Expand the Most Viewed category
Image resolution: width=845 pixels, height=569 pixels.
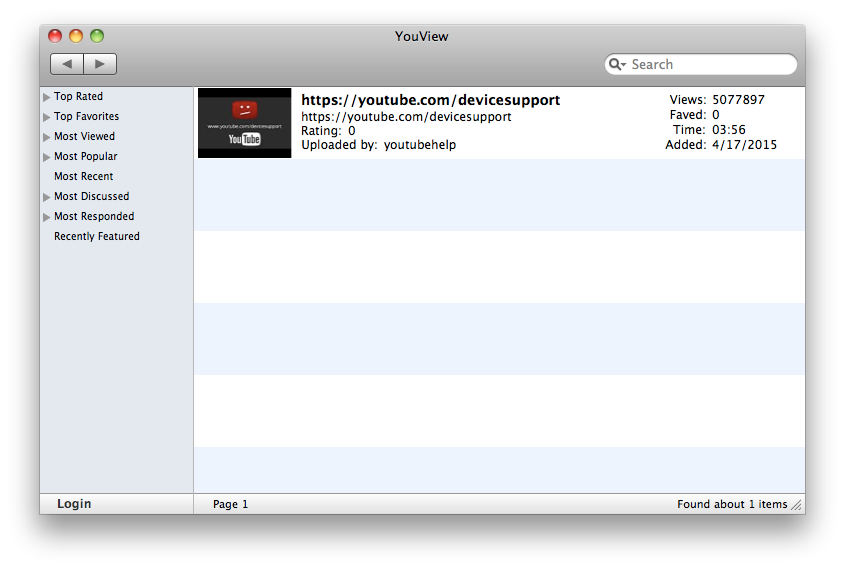[x=46, y=137]
